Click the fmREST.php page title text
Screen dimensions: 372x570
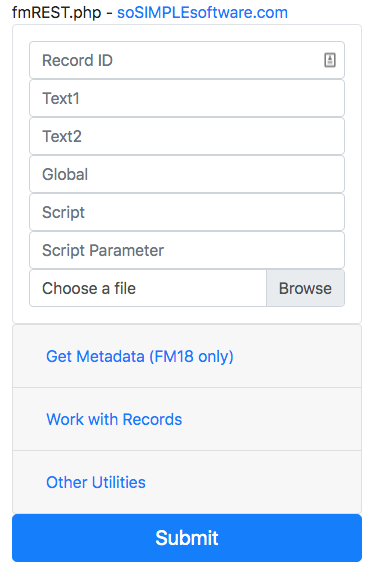click(57, 13)
